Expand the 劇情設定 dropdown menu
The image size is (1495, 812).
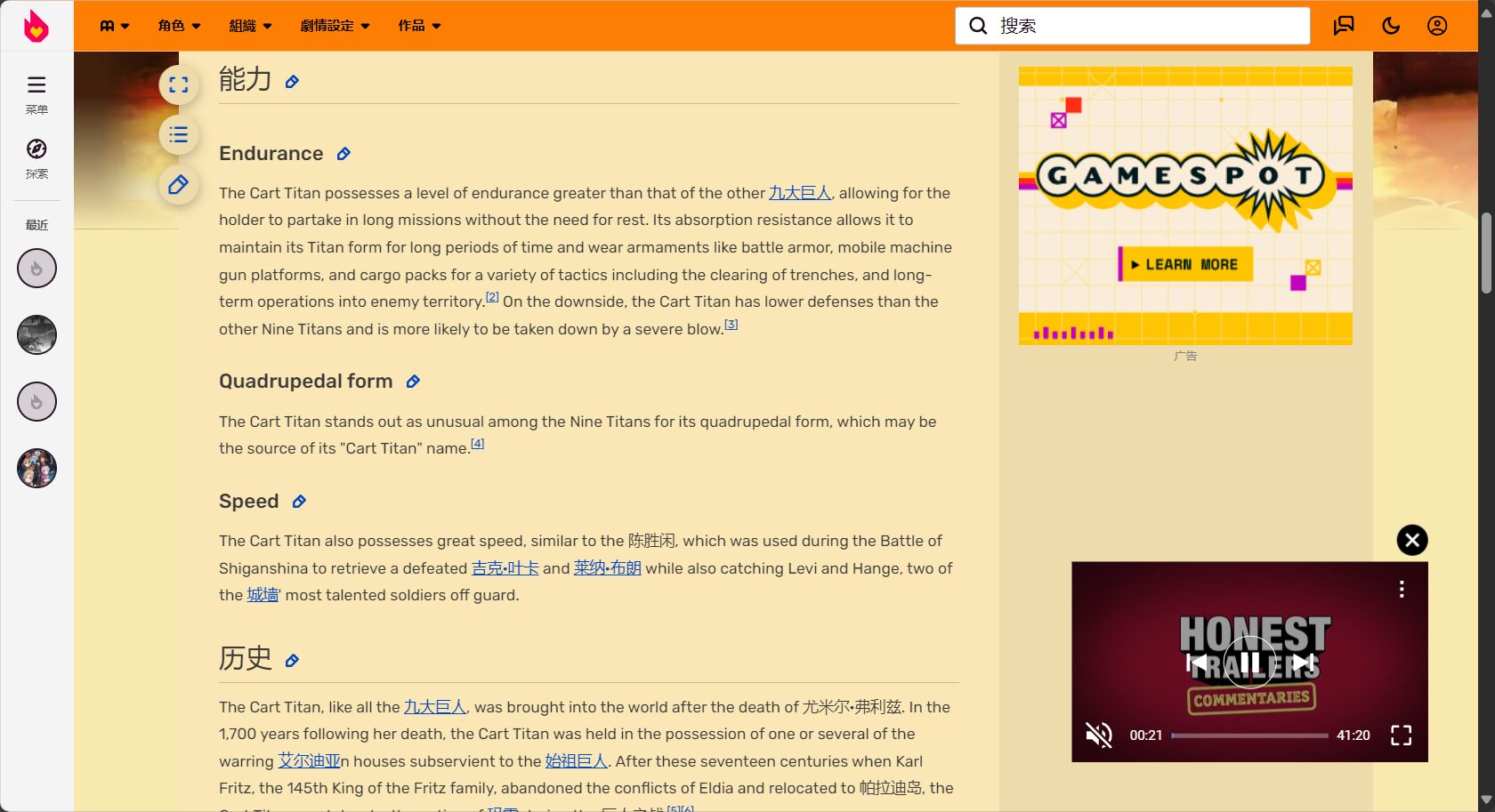click(335, 26)
